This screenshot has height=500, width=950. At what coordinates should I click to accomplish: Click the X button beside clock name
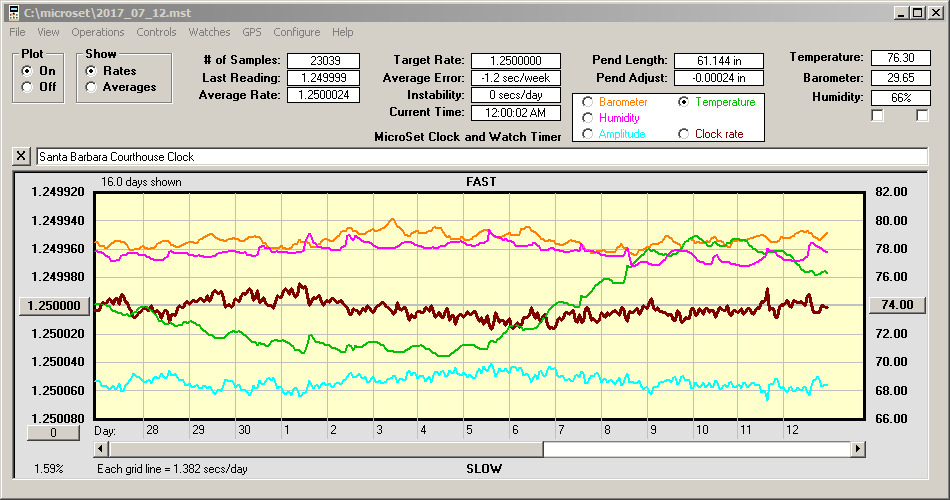click(21, 156)
